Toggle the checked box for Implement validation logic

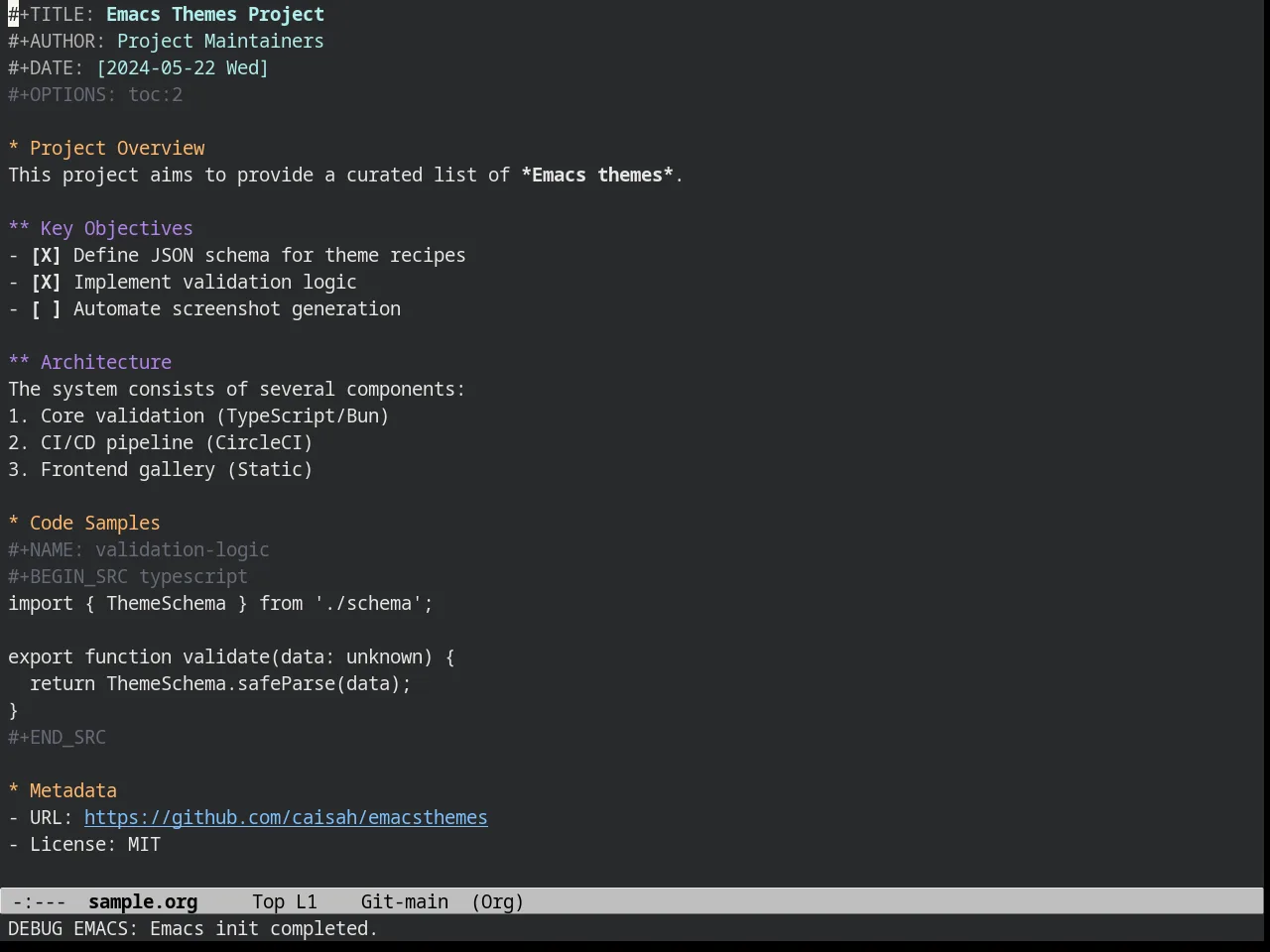pyautogui.click(x=46, y=282)
